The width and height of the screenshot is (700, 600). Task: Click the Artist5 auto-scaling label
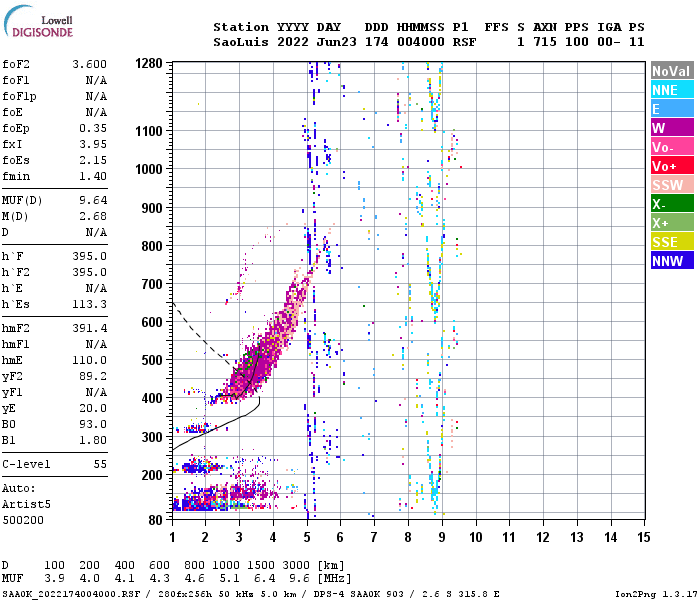coord(26,504)
